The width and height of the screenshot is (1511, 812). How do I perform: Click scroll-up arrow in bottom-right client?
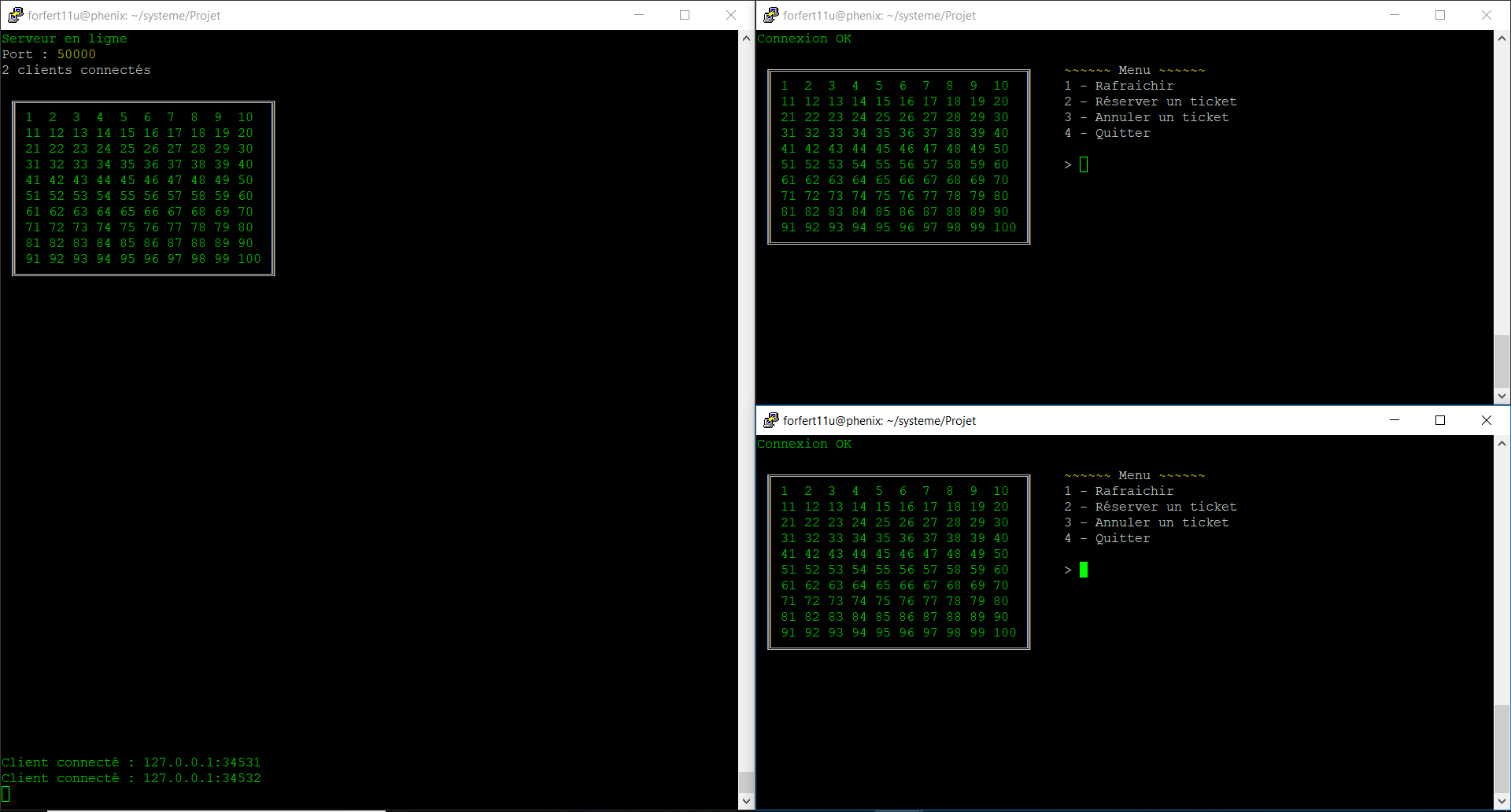[1502, 443]
